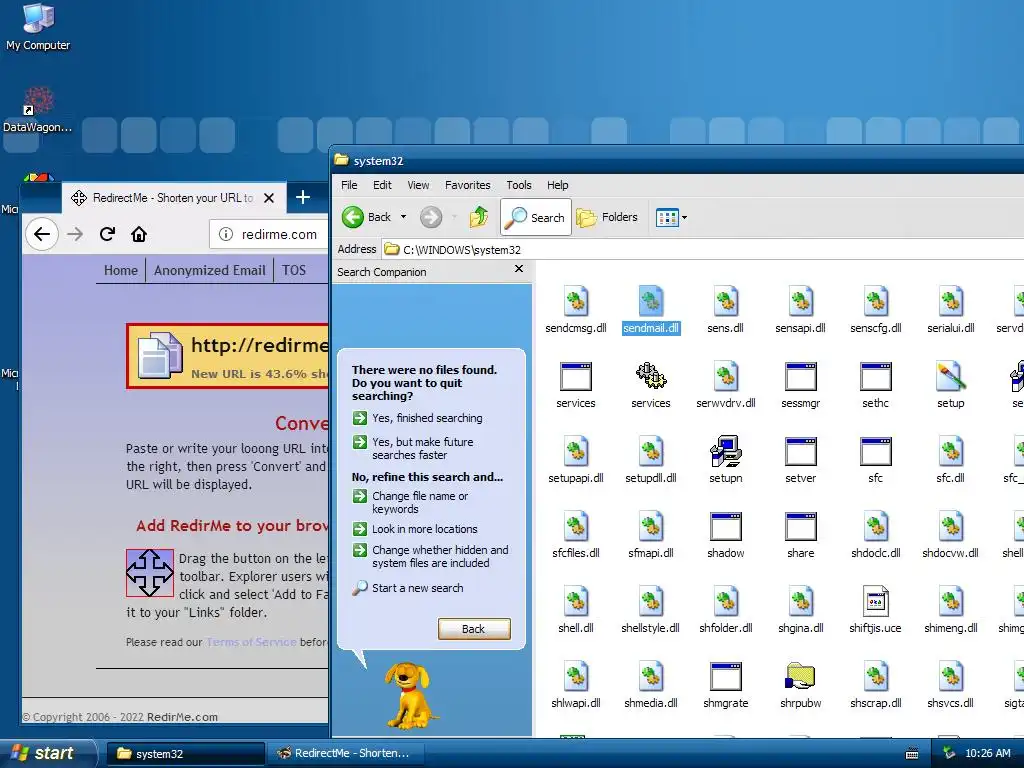
Task: Toggle the Search toolbar button
Action: [x=536, y=217]
